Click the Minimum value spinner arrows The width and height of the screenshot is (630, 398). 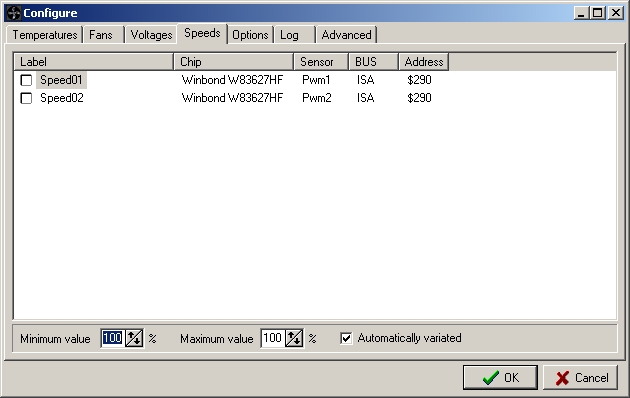134,338
